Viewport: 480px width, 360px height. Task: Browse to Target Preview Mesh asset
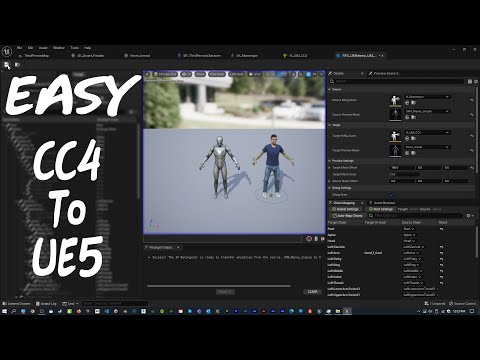414,153
